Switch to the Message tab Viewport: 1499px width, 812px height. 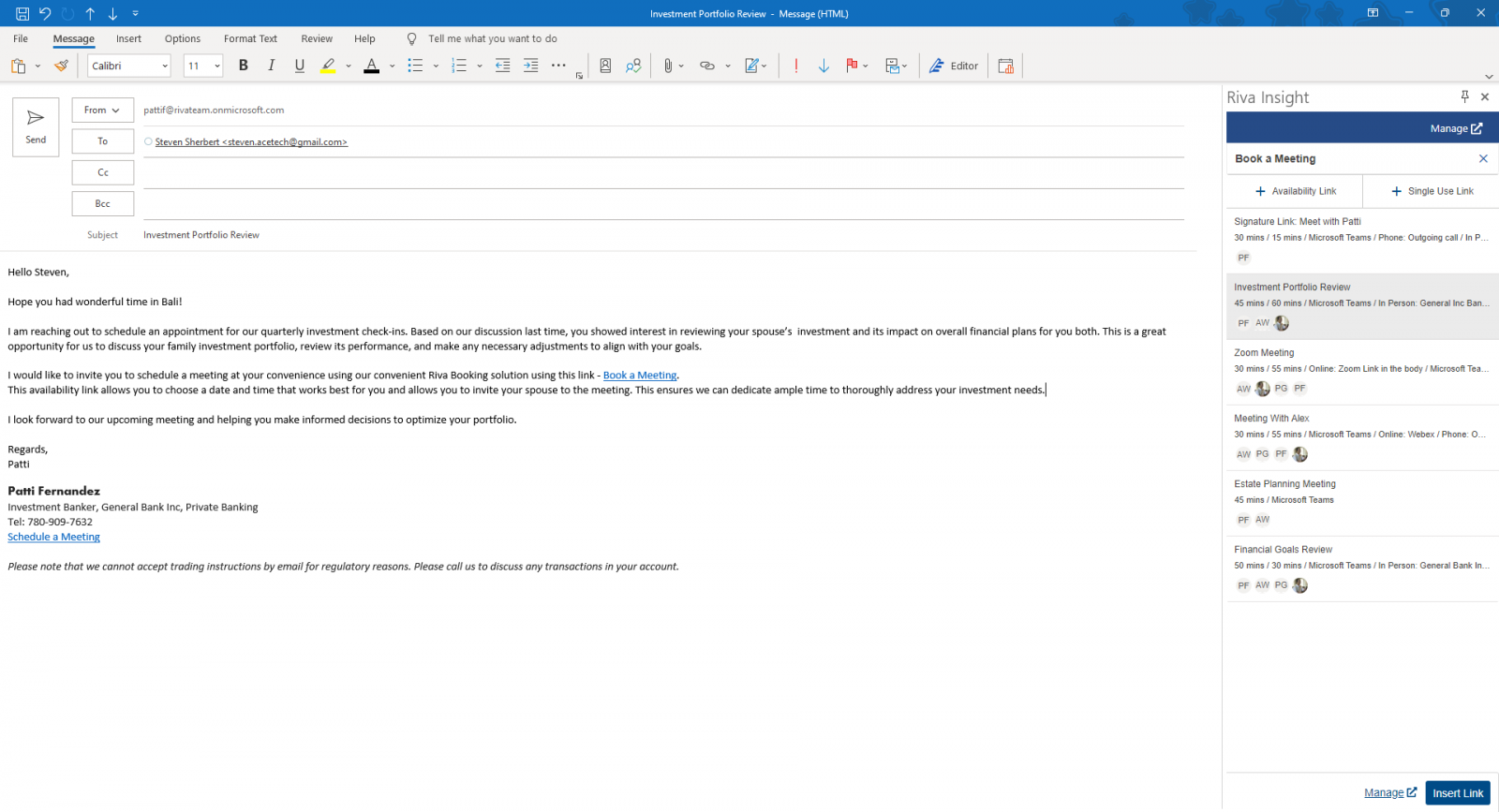[x=74, y=38]
